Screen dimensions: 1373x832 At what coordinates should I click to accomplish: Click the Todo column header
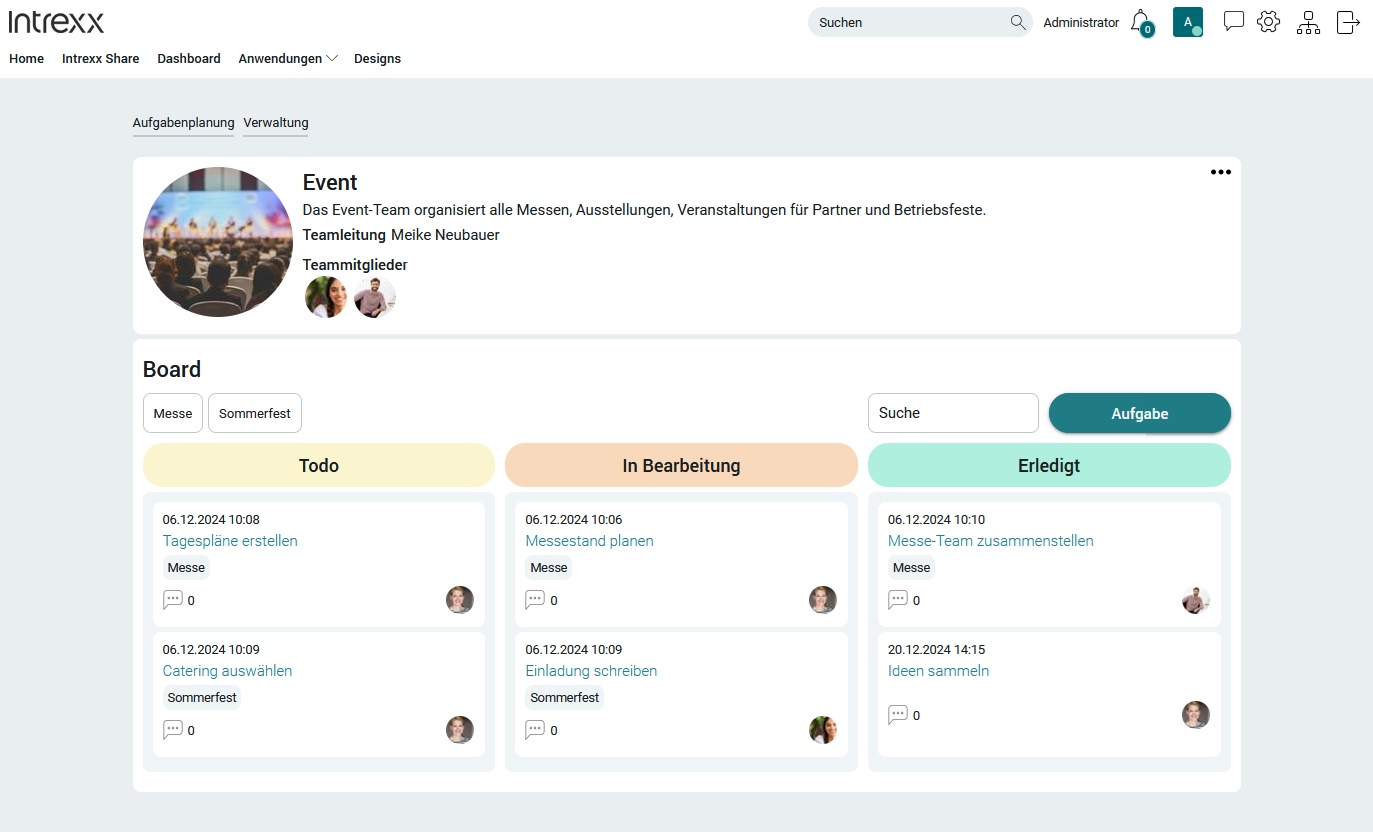click(319, 465)
